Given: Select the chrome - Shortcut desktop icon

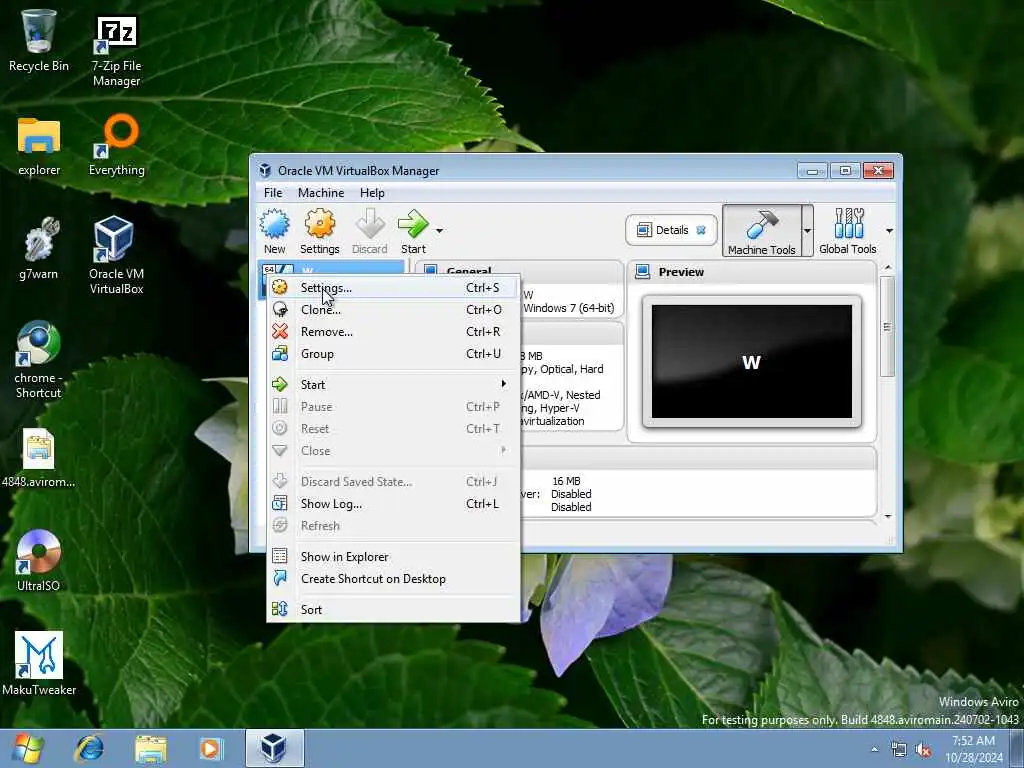Looking at the screenshot, I should (39, 359).
